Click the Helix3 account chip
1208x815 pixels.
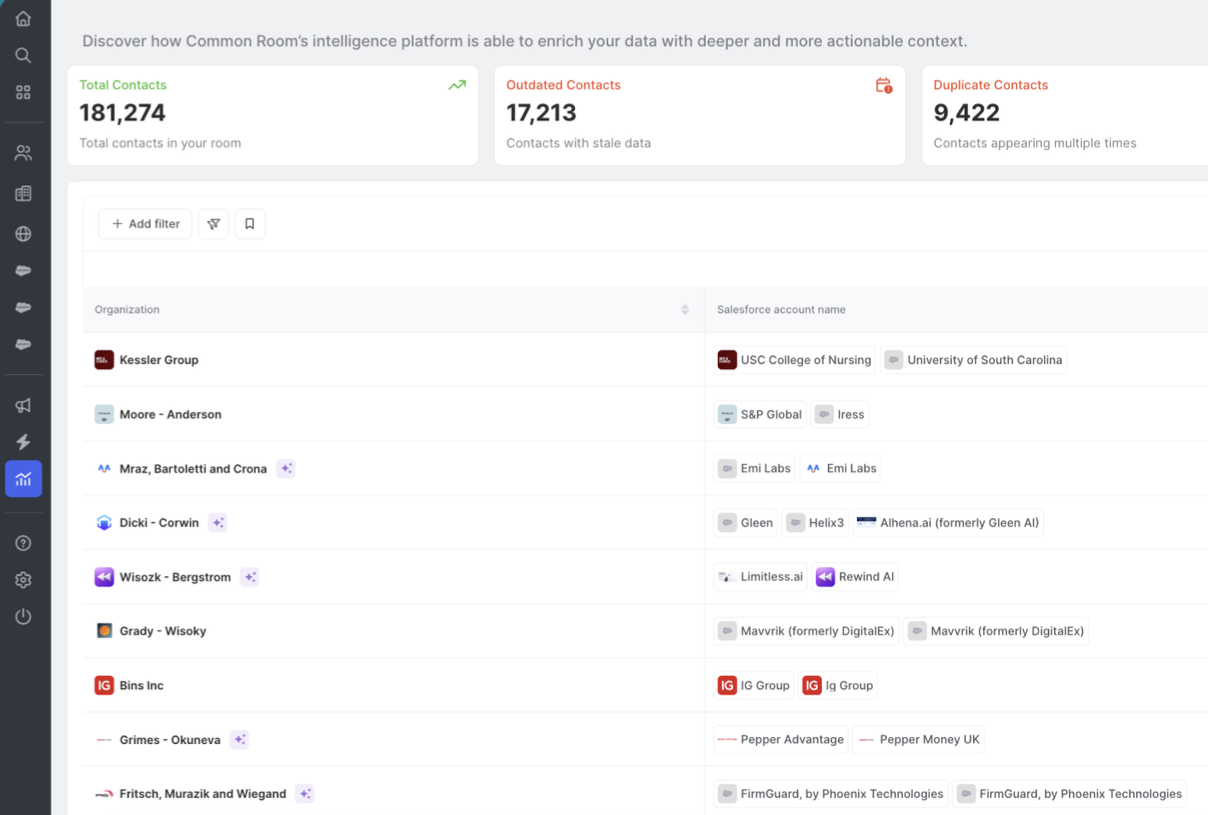tap(815, 522)
